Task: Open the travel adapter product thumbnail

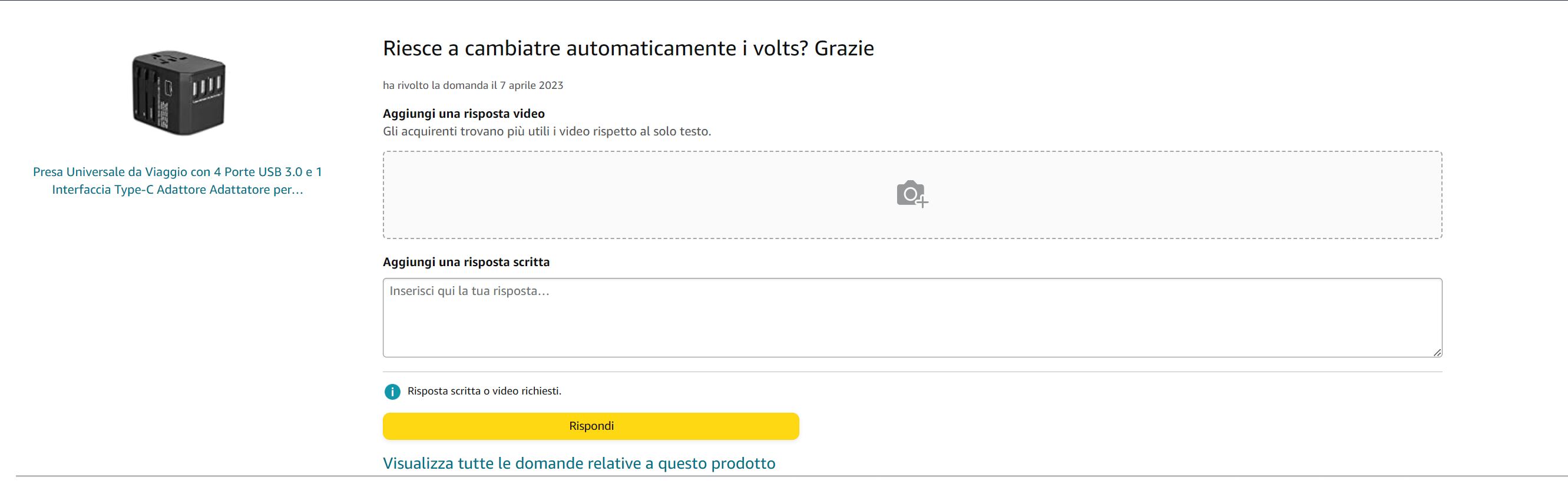Action: 178,92
